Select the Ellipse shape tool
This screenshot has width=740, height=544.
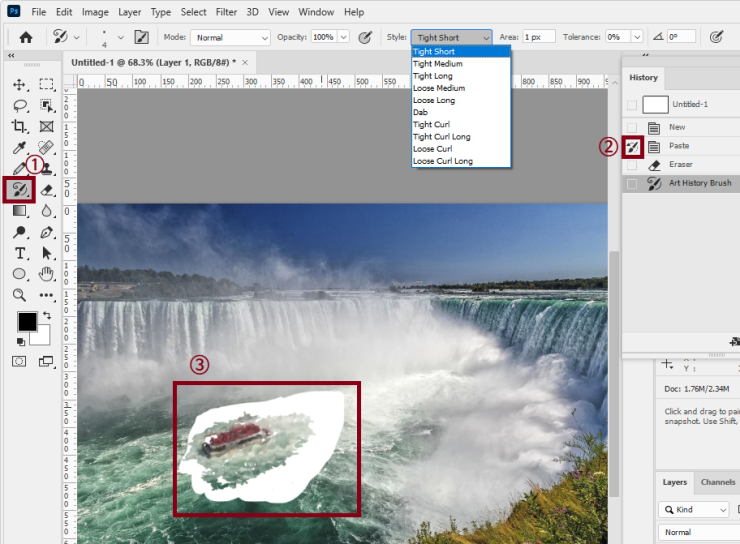(x=19, y=274)
